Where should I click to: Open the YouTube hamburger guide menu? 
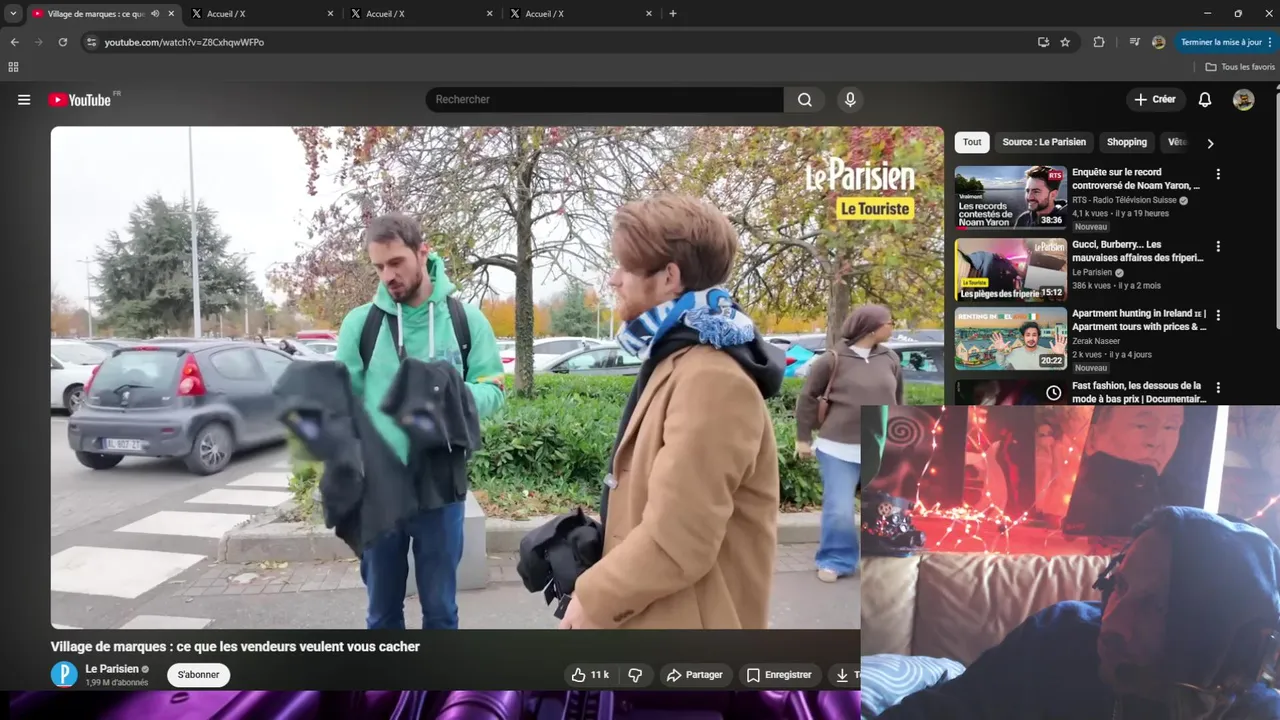(24, 100)
